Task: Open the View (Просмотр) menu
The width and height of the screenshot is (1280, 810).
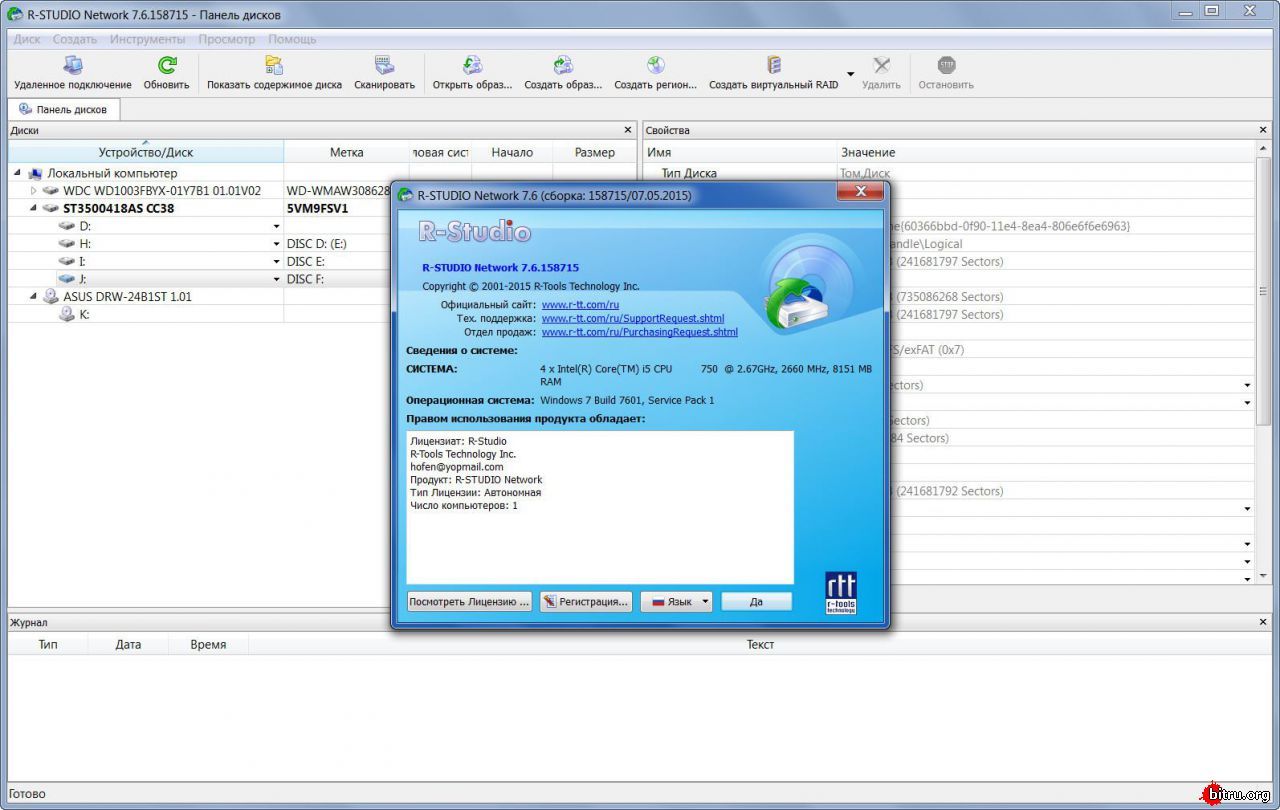Action: (x=227, y=39)
